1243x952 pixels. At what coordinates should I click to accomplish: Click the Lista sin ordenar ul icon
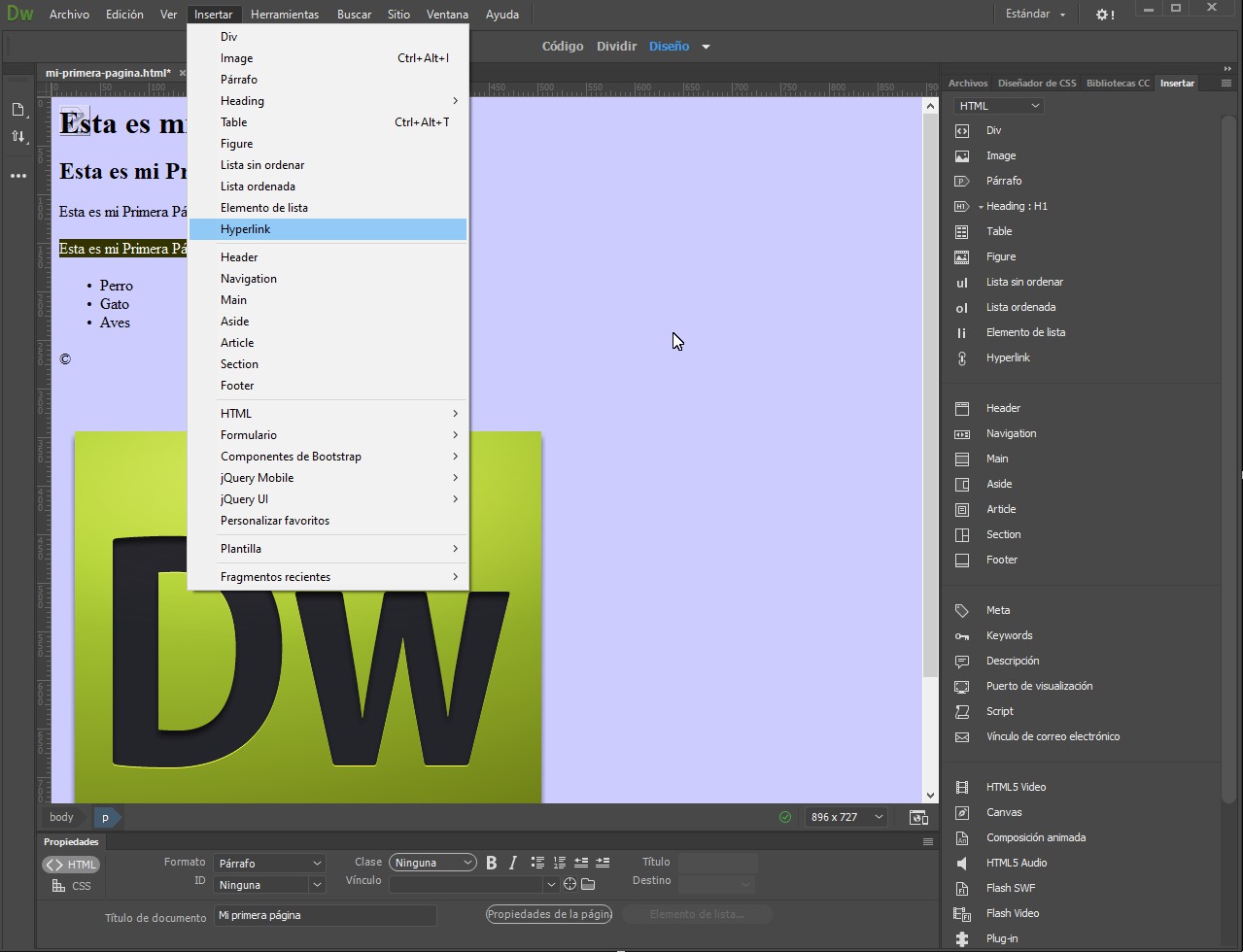[x=962, y=282]
